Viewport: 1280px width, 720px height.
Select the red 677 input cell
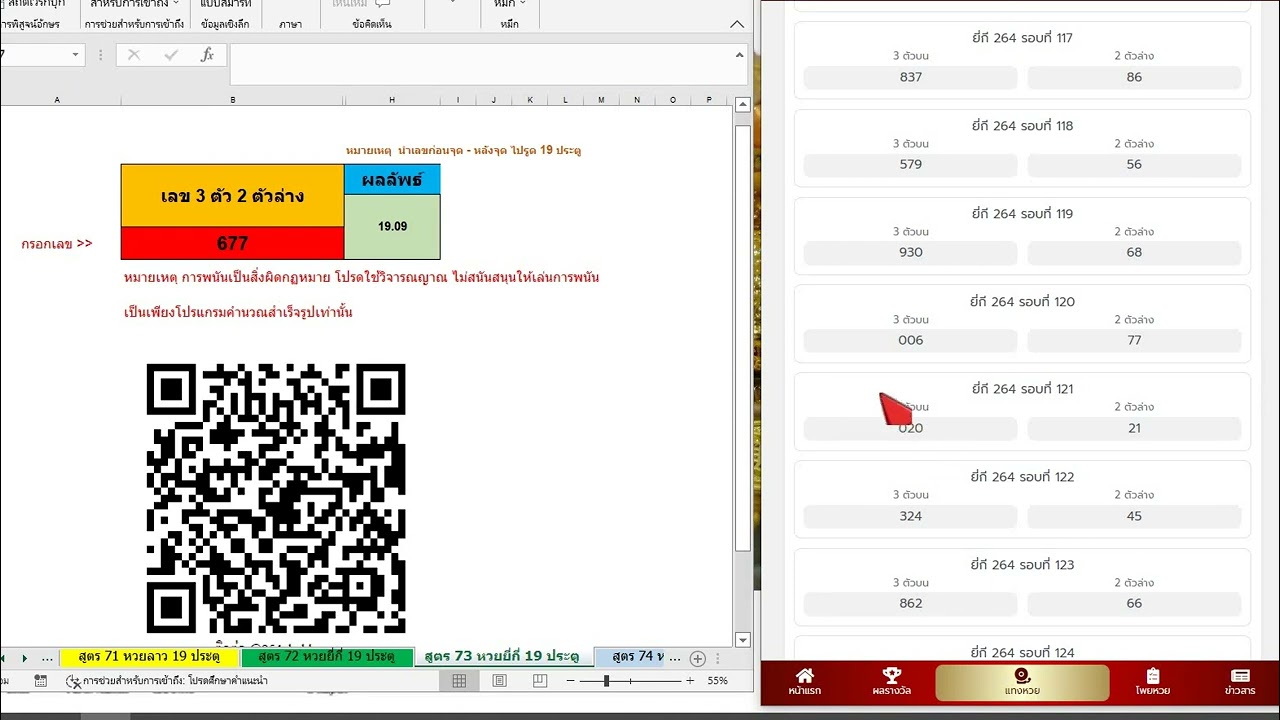pyautogui.click(x=232, y=243)
